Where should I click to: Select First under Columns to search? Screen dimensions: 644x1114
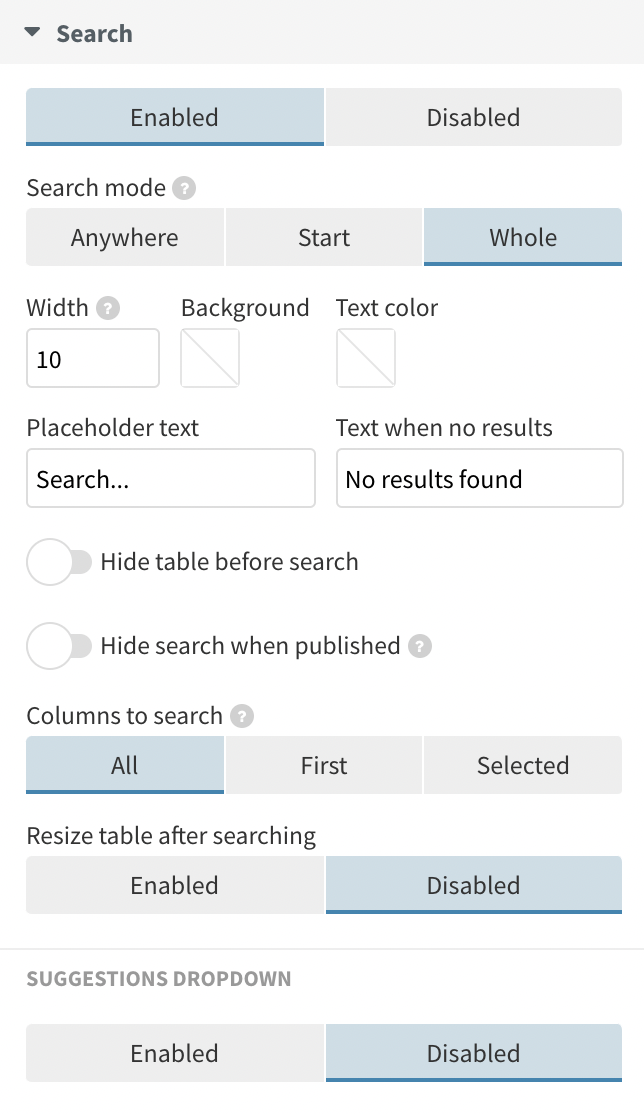323,765
